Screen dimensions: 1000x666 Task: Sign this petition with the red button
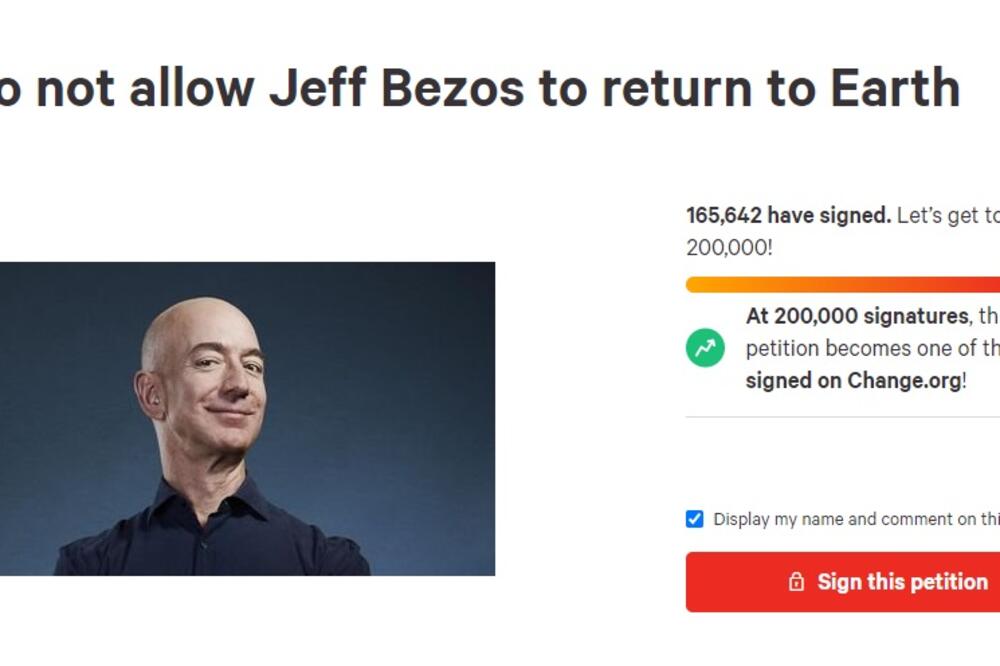[x=843, y=582]
